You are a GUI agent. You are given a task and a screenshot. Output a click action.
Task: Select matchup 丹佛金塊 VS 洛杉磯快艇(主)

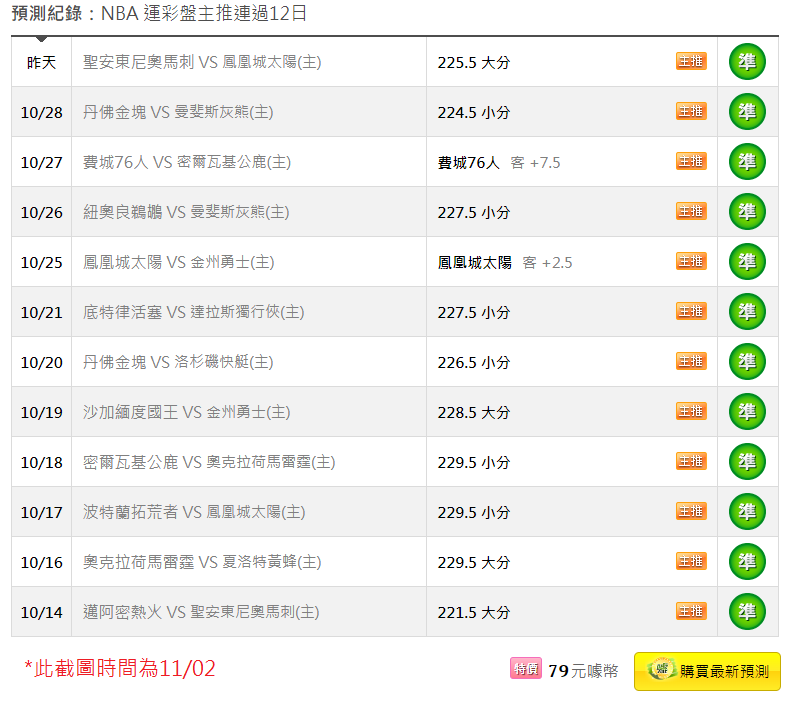click(x=178, y=362)
